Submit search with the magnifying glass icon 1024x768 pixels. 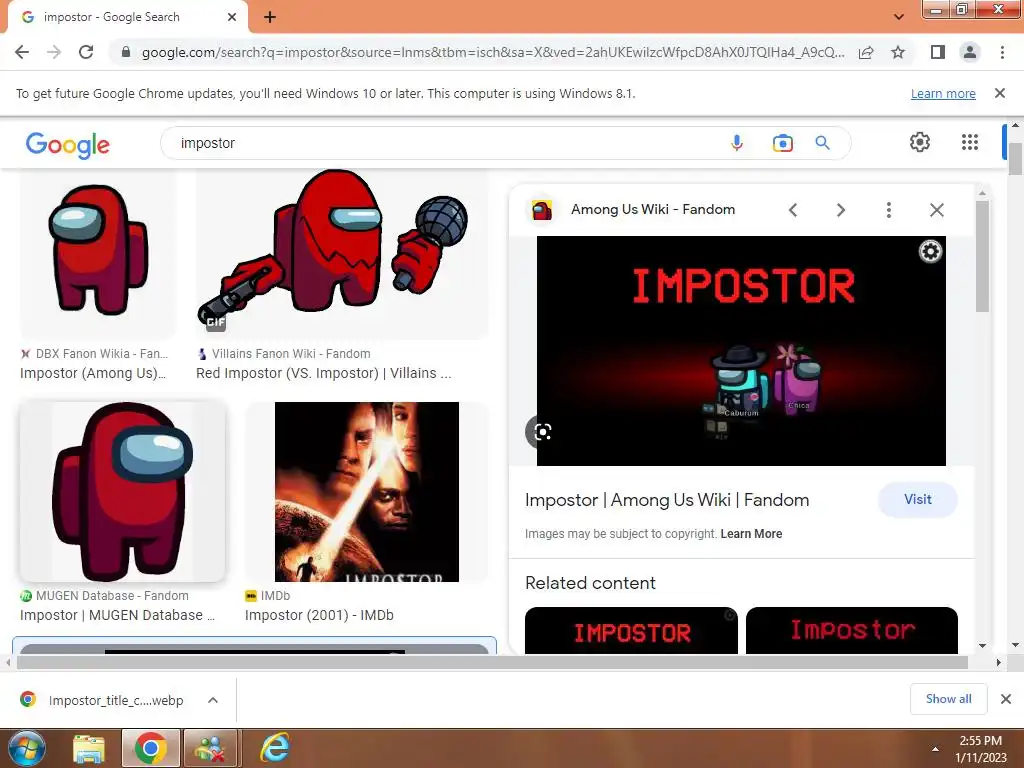(822, 143)
